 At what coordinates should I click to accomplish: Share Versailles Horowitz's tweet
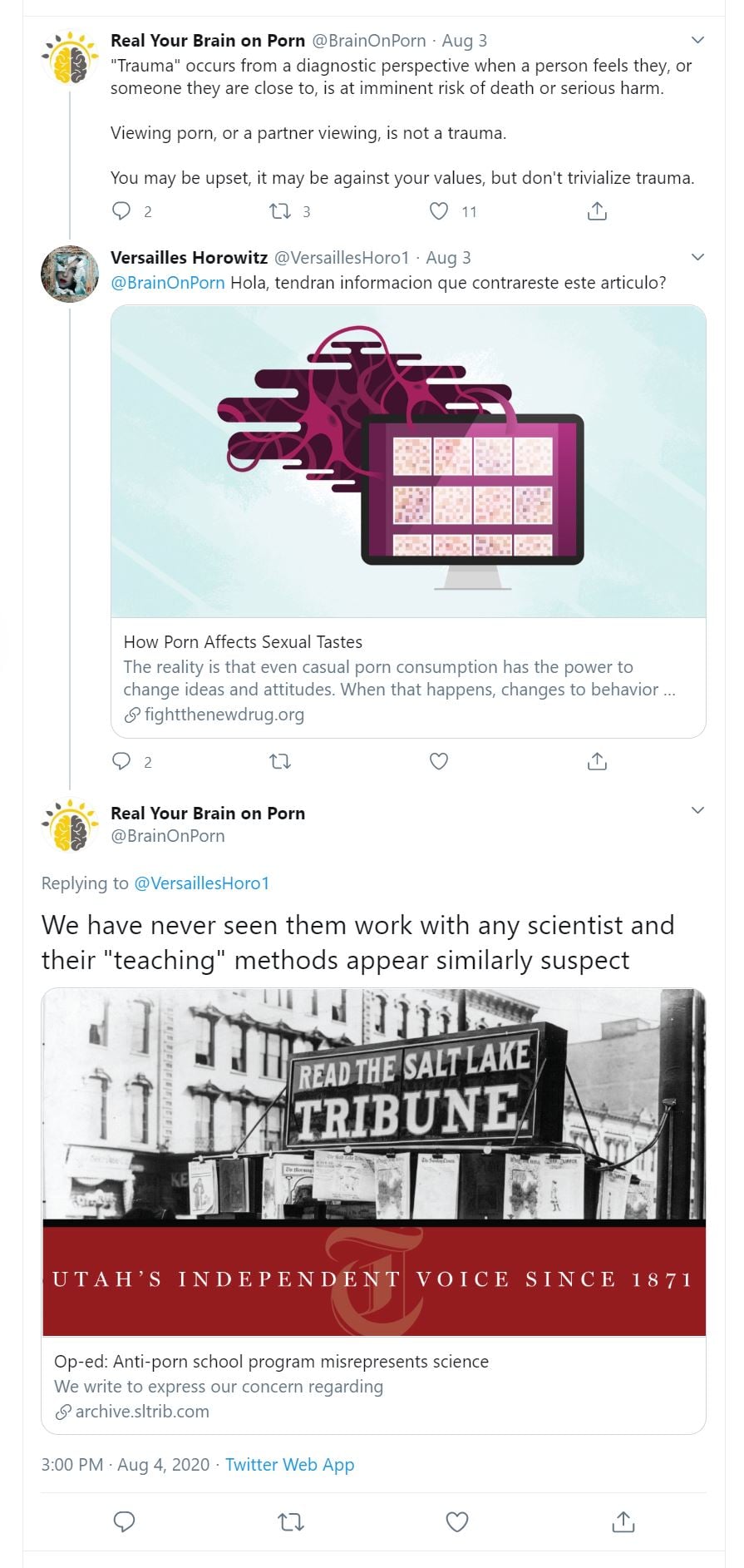pos(597,761)
